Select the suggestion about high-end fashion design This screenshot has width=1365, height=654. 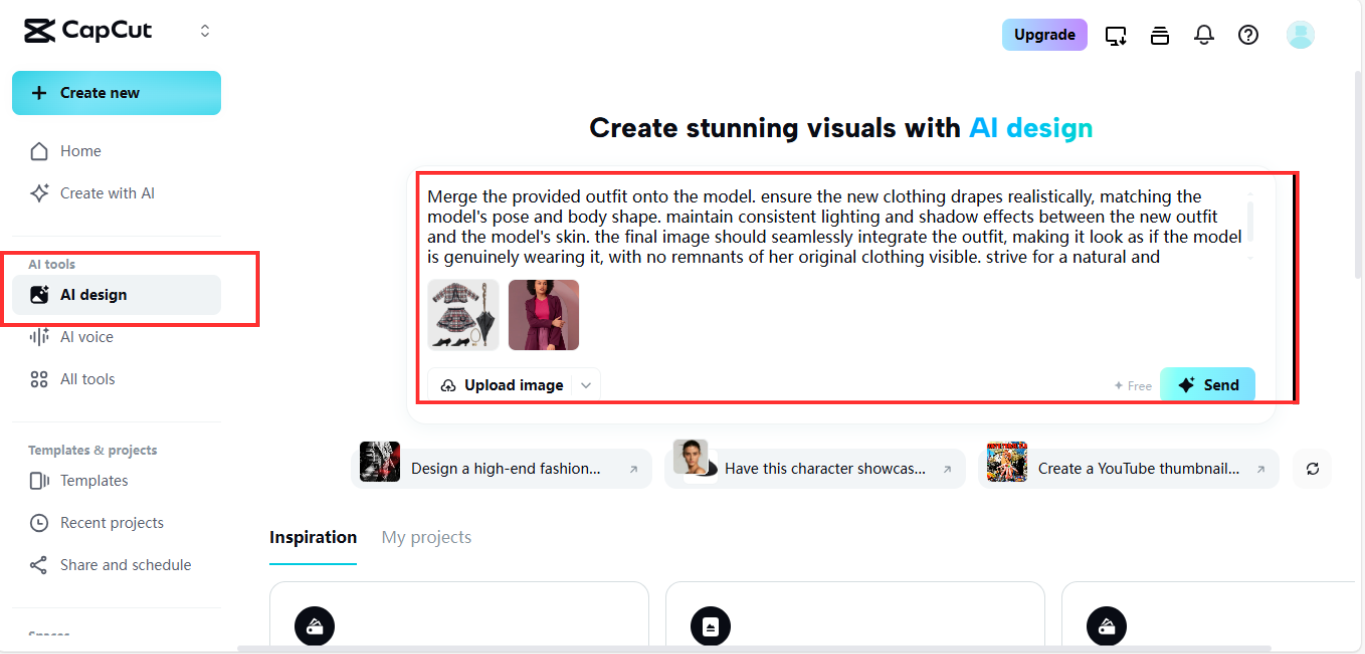(x=500, y=467)
